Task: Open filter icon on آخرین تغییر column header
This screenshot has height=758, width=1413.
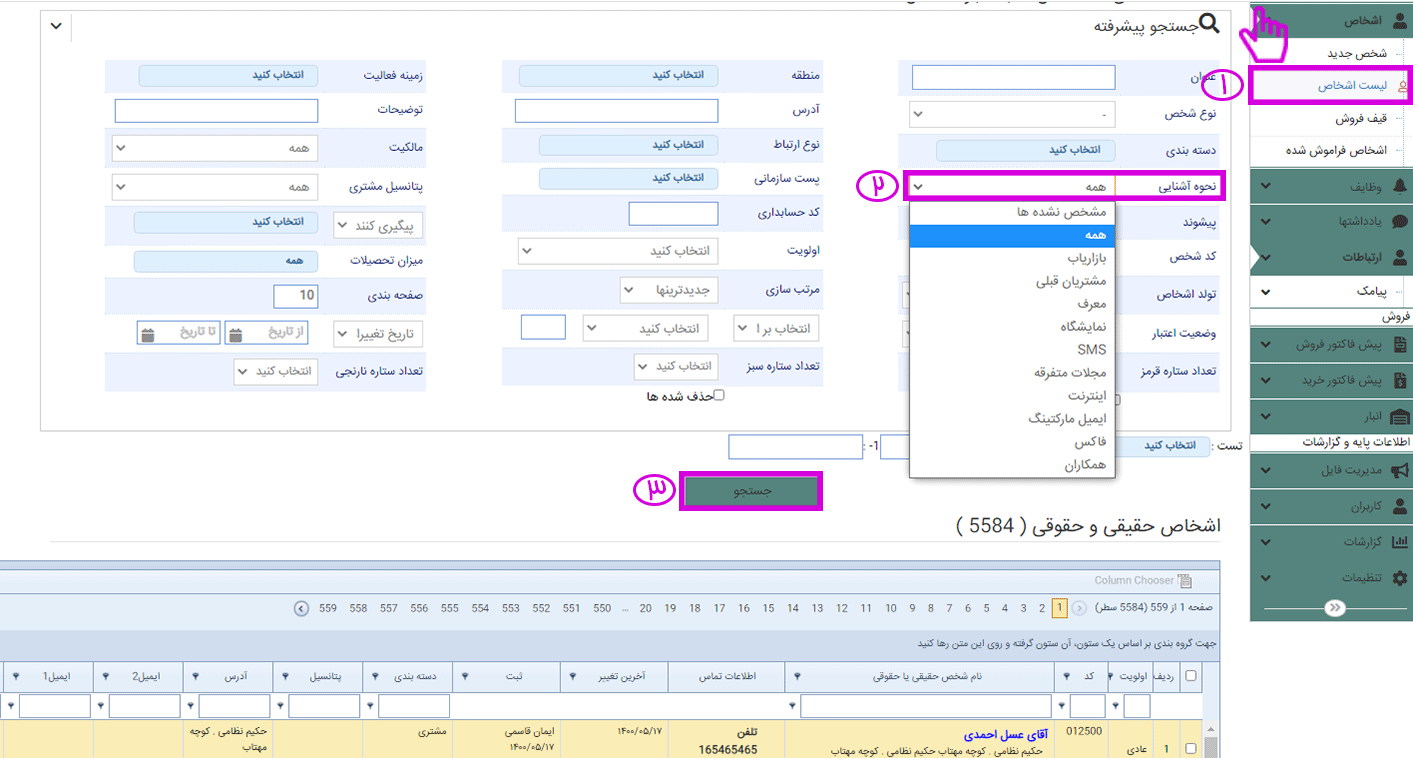Action: tap(573, 677)
